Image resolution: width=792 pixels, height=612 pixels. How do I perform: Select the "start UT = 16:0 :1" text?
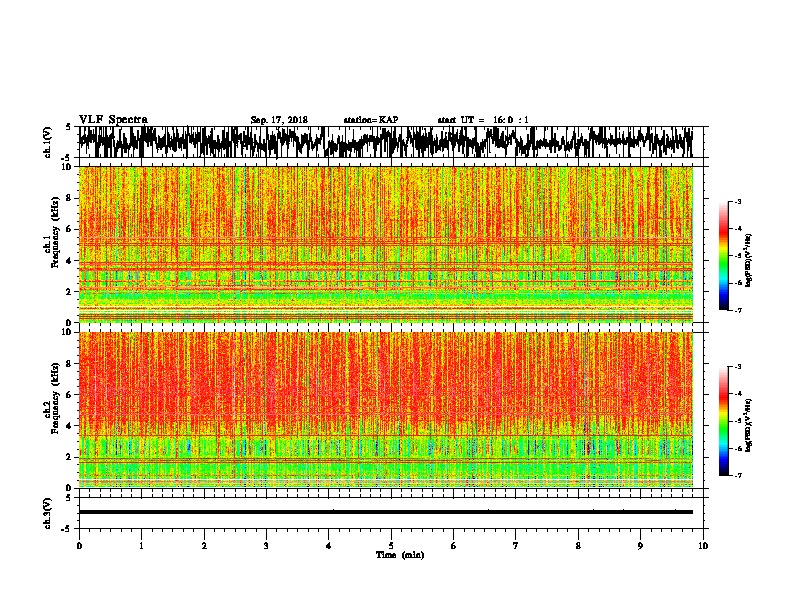click(483, 120)
